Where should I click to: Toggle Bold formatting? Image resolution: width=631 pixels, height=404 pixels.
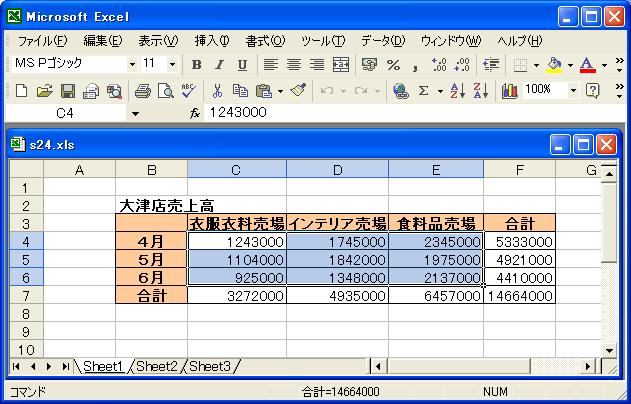point(196,65)
